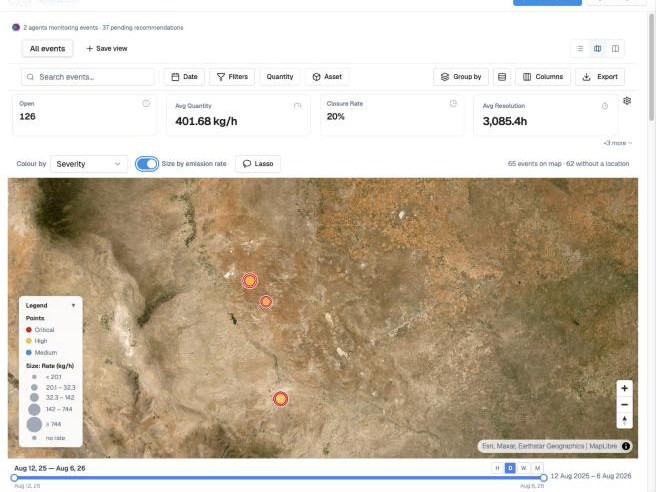Click the Avg Quantity card icon
Image resolution: width=656 pixels, height=492 pixels.
click(297, 106)
